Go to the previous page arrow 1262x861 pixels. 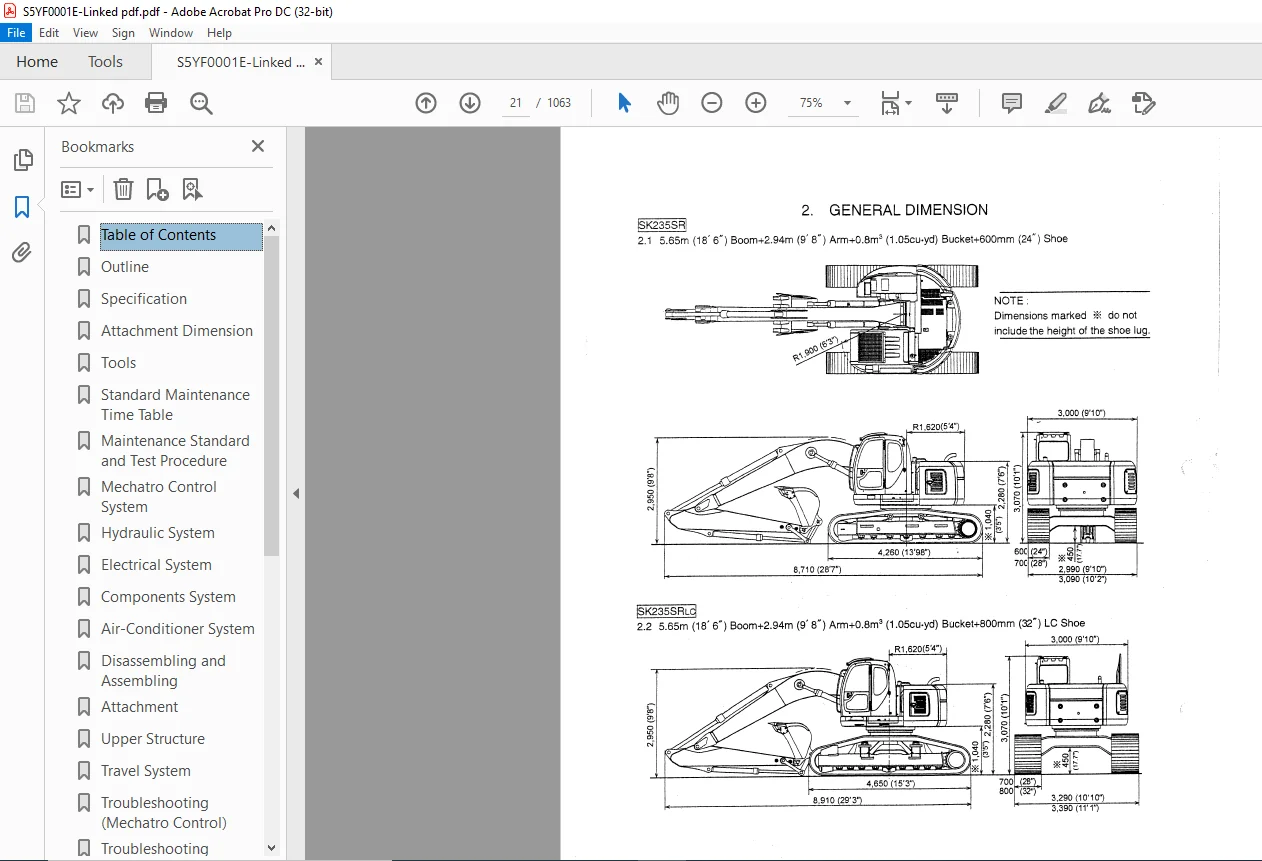coord(426,103)
